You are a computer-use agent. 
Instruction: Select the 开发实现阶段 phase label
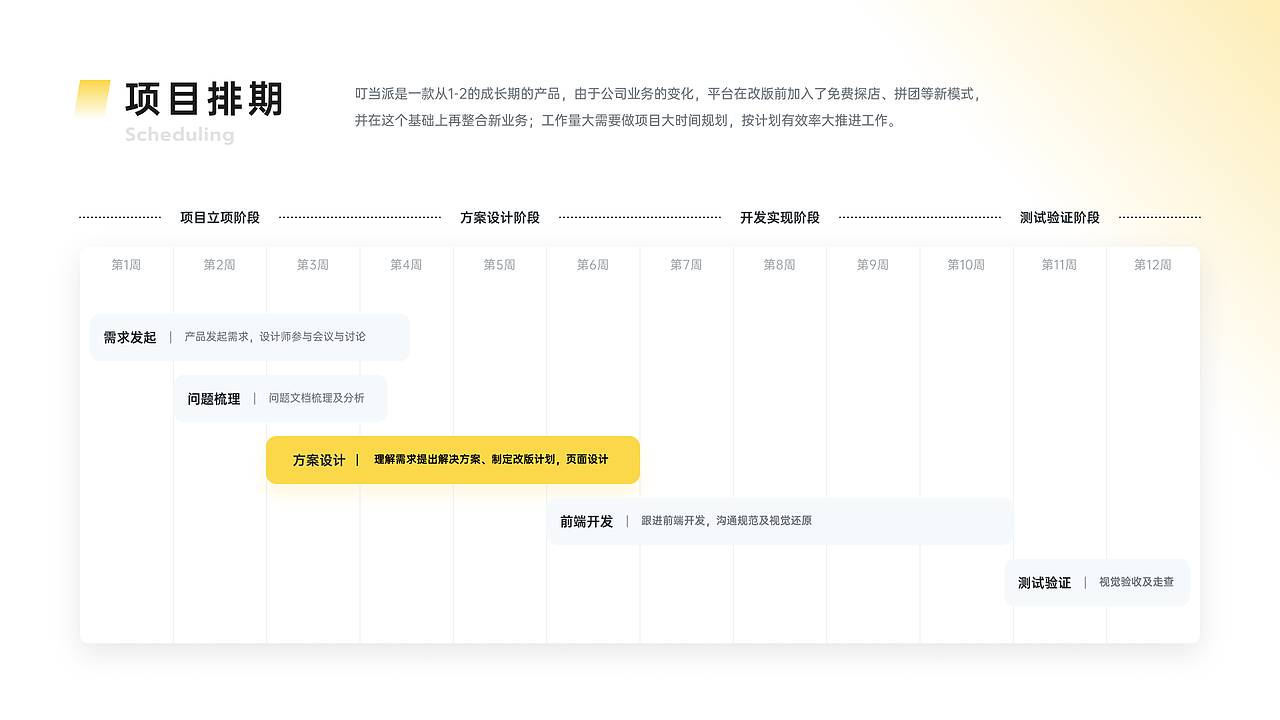click(x=780, y=217)
